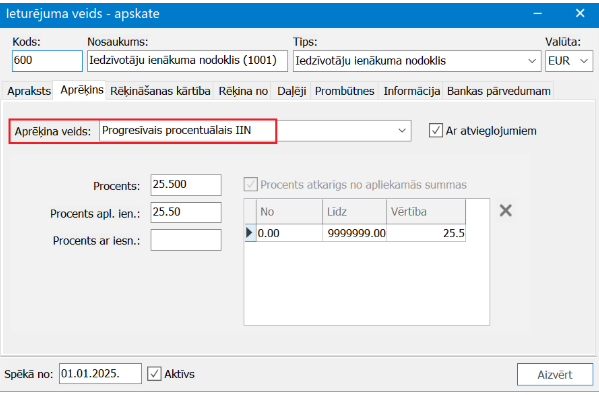Viewport: 599px width, 395px height.
Task: Open the Rēķināšanas kārtība tab
Action: (x=160, y=91)
